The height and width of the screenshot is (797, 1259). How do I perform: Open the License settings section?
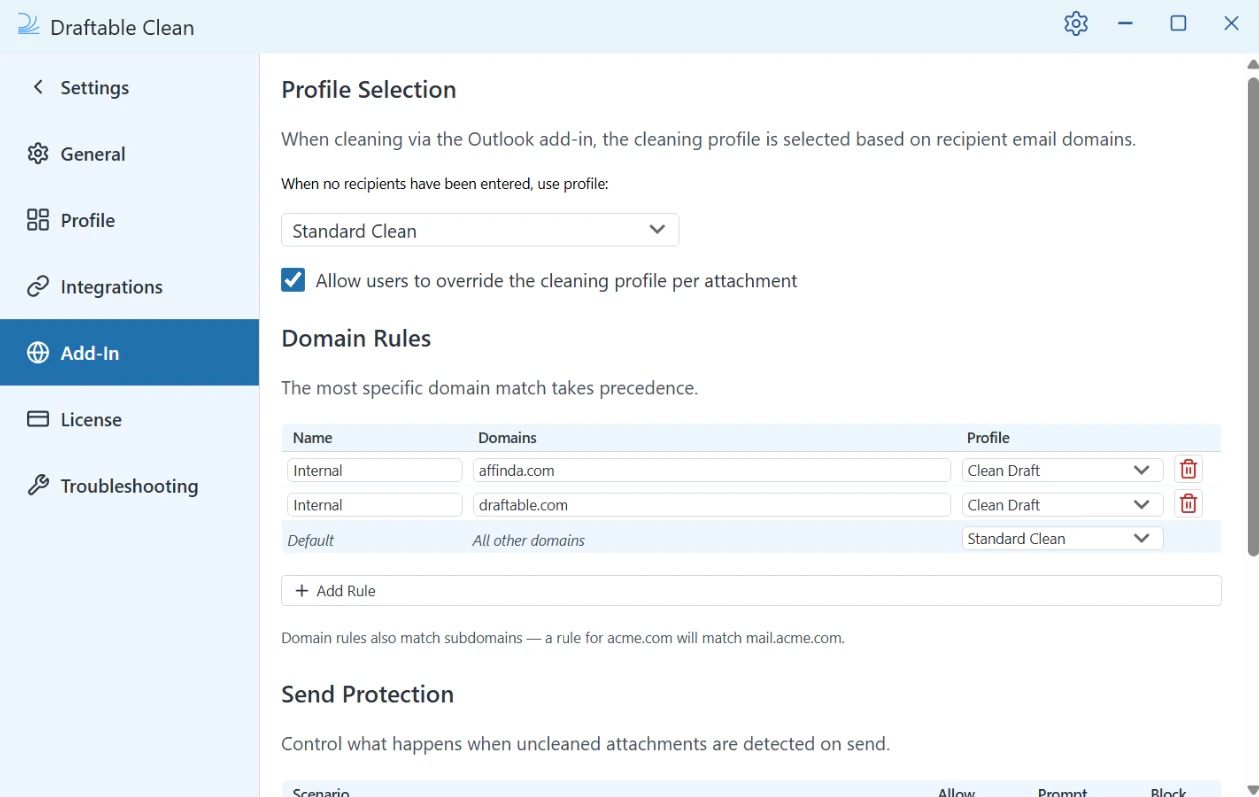pos(130,419)
